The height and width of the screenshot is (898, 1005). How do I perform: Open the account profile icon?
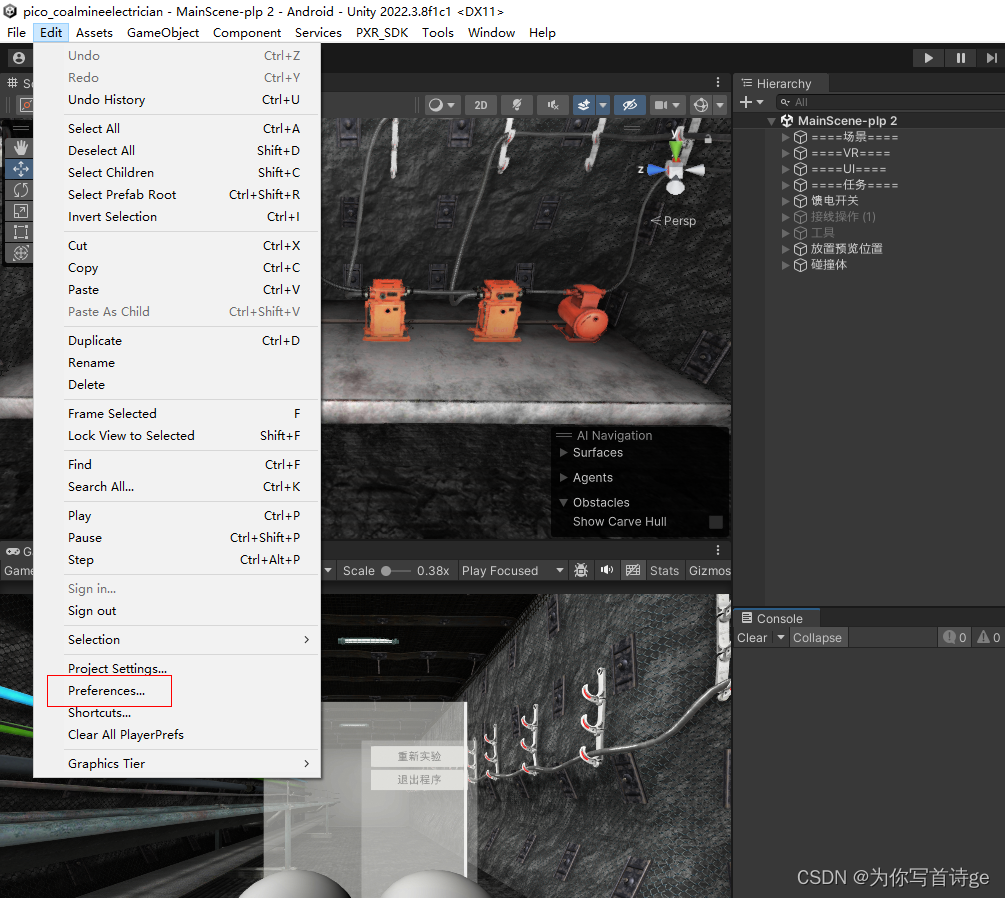(19, 58)
